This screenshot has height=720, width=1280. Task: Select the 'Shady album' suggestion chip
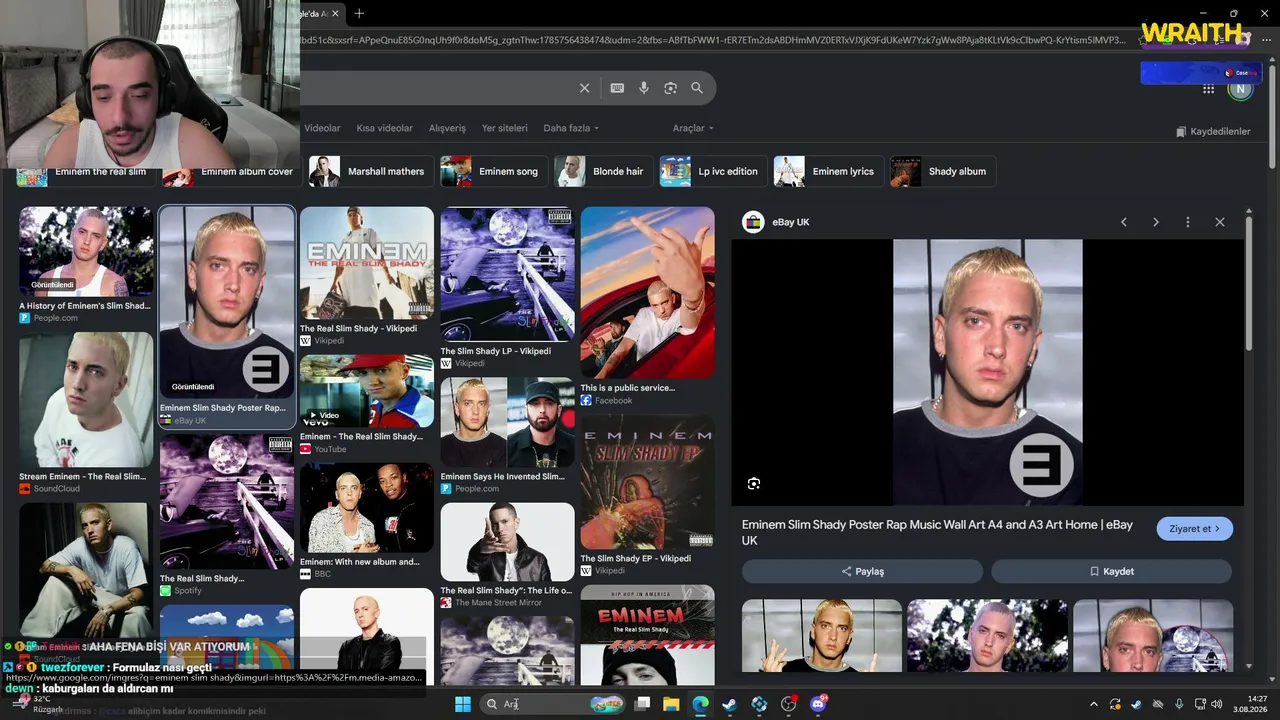point(942,171)
